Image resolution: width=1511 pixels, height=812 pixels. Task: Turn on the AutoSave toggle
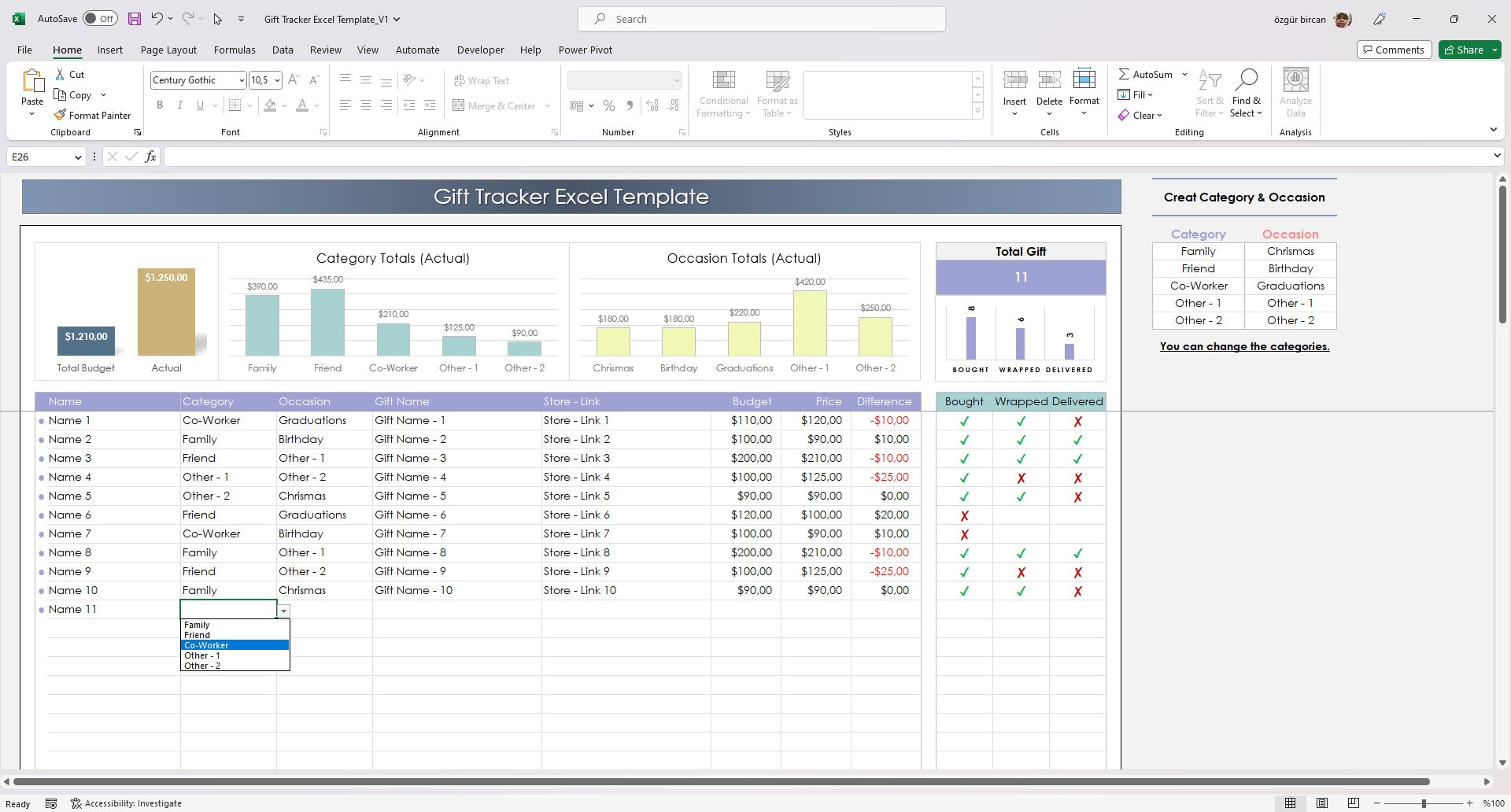point(101,17)
